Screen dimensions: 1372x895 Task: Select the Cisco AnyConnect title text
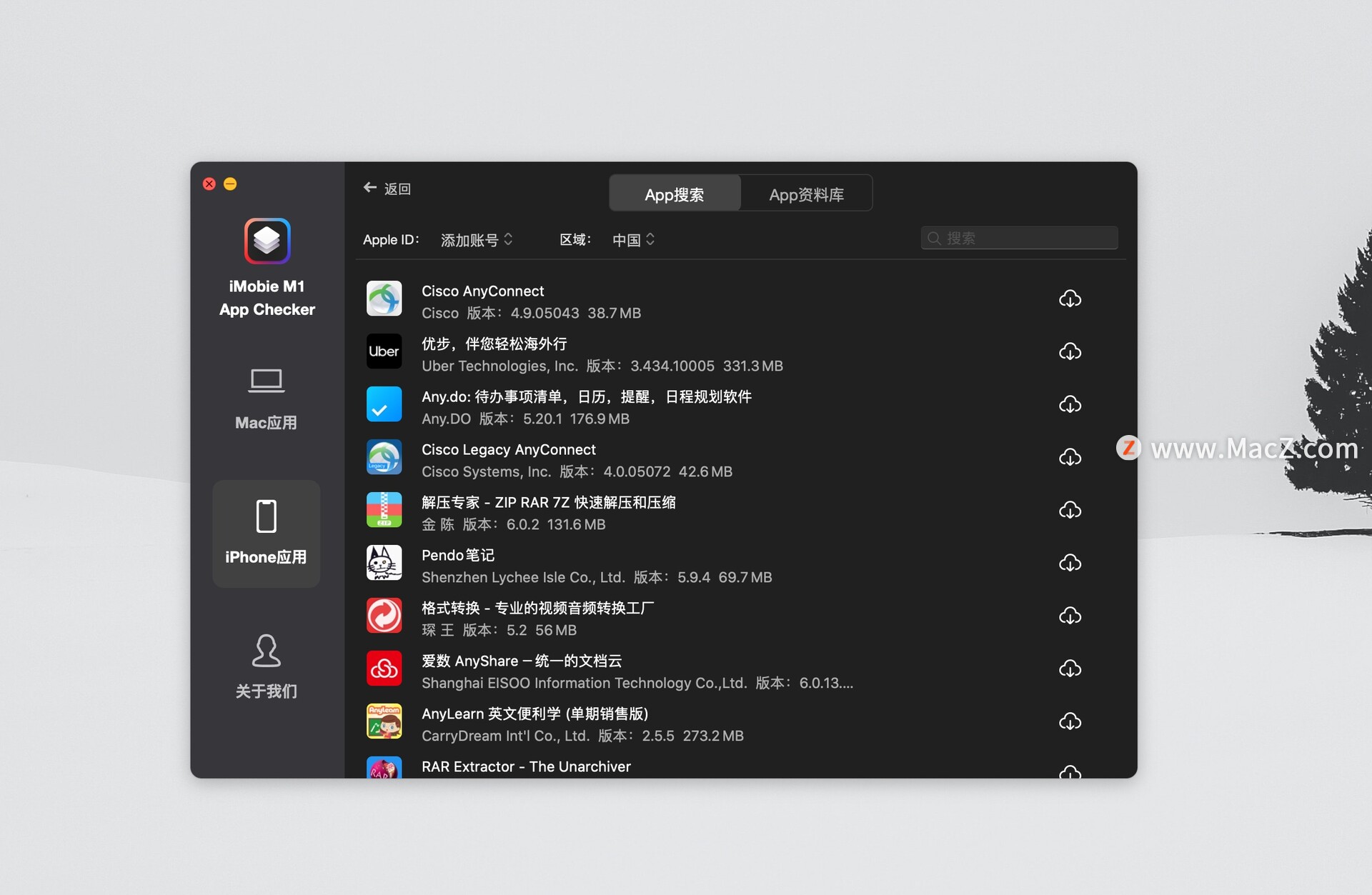(482, 291)
